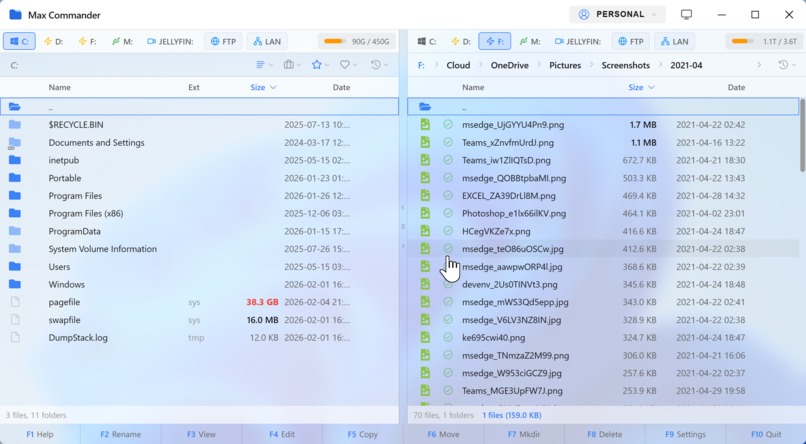
Task: Click image icon of EXCEL_ZA39DrLl8M.png
Action: click(x=425, y=195)
